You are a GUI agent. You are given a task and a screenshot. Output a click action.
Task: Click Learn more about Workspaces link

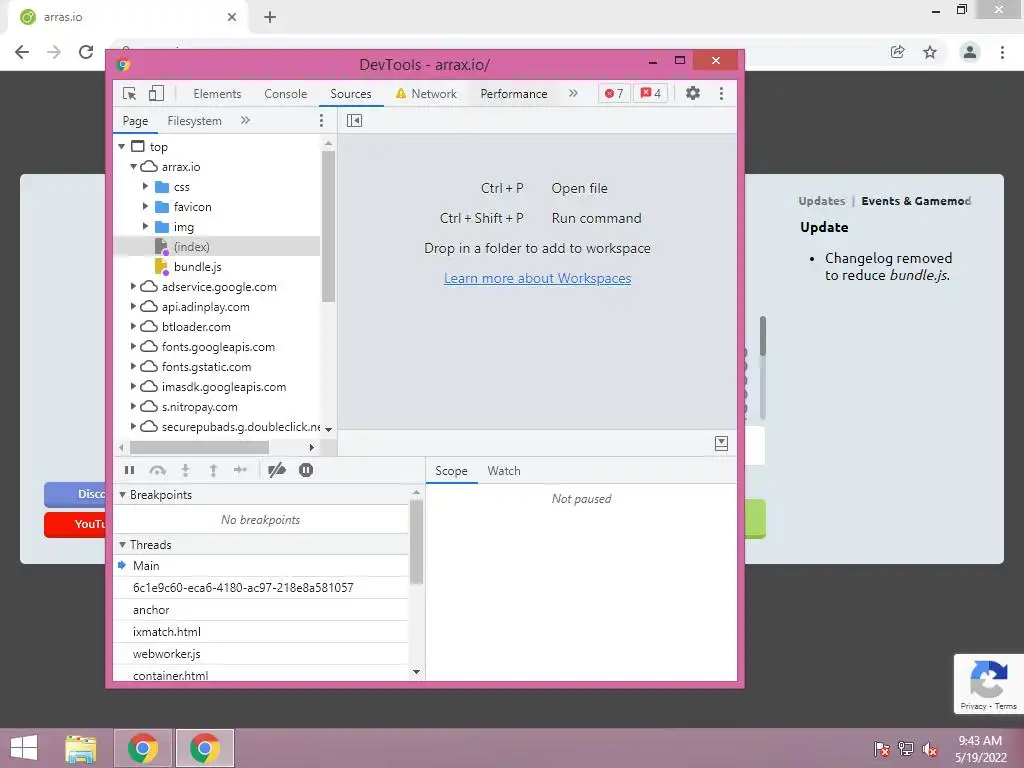pos(537,278)
